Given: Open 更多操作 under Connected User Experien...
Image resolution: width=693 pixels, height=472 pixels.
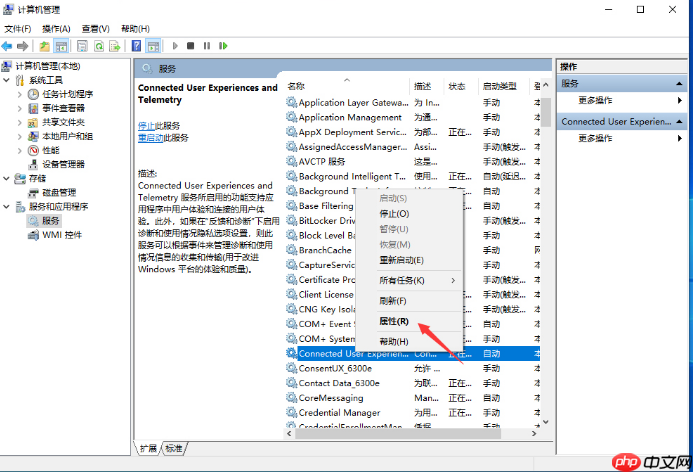Looking at the screenshot, I should pos(595,138).
